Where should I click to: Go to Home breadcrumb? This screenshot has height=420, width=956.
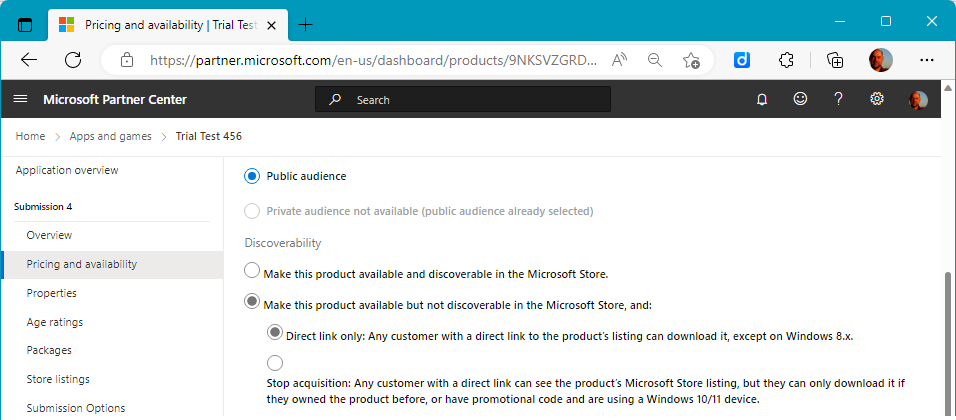coord(30,137)
